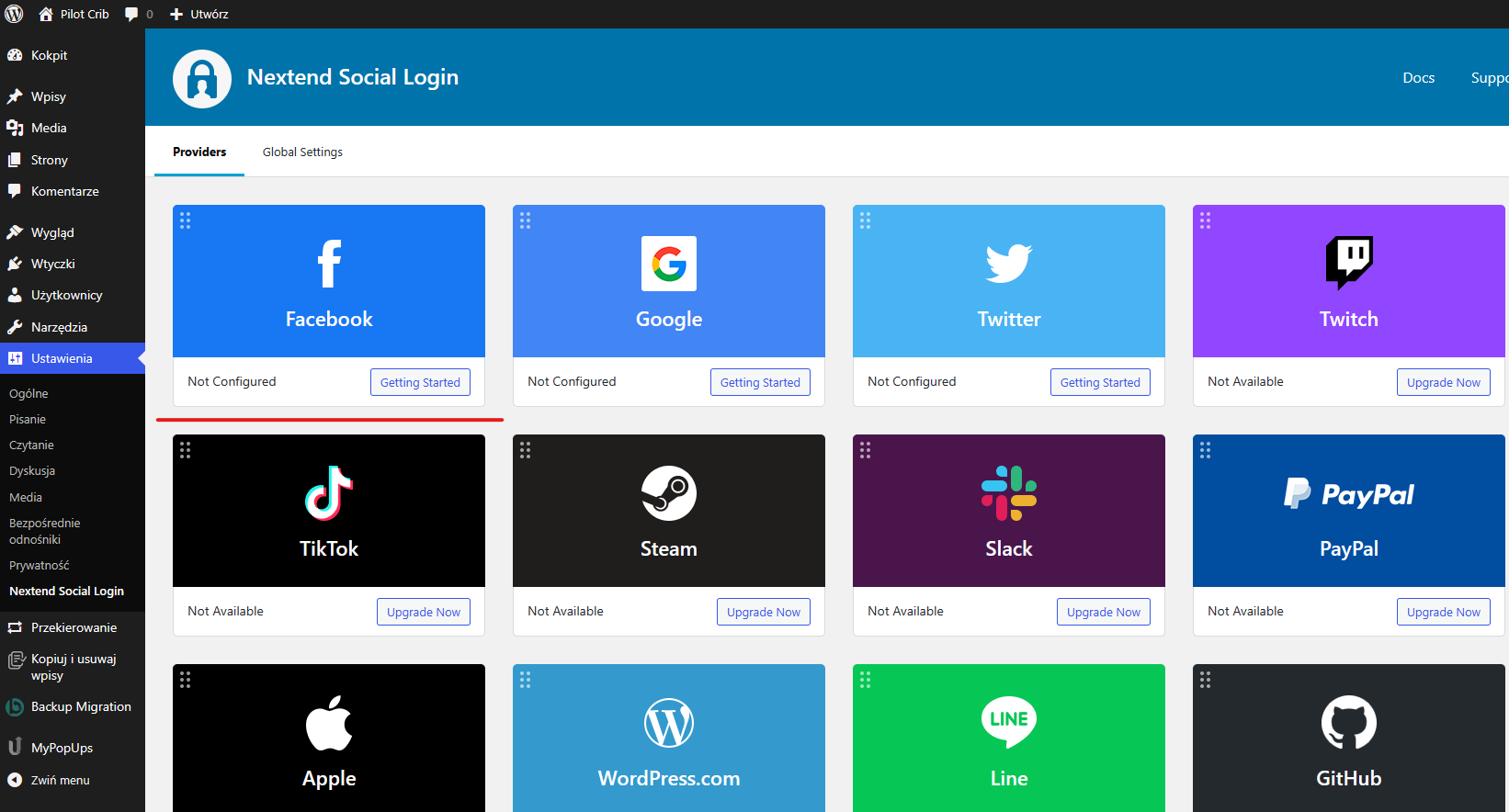The image size is (1509, 812).
Task: Click the TikTok logo
Action: [329, 493]
